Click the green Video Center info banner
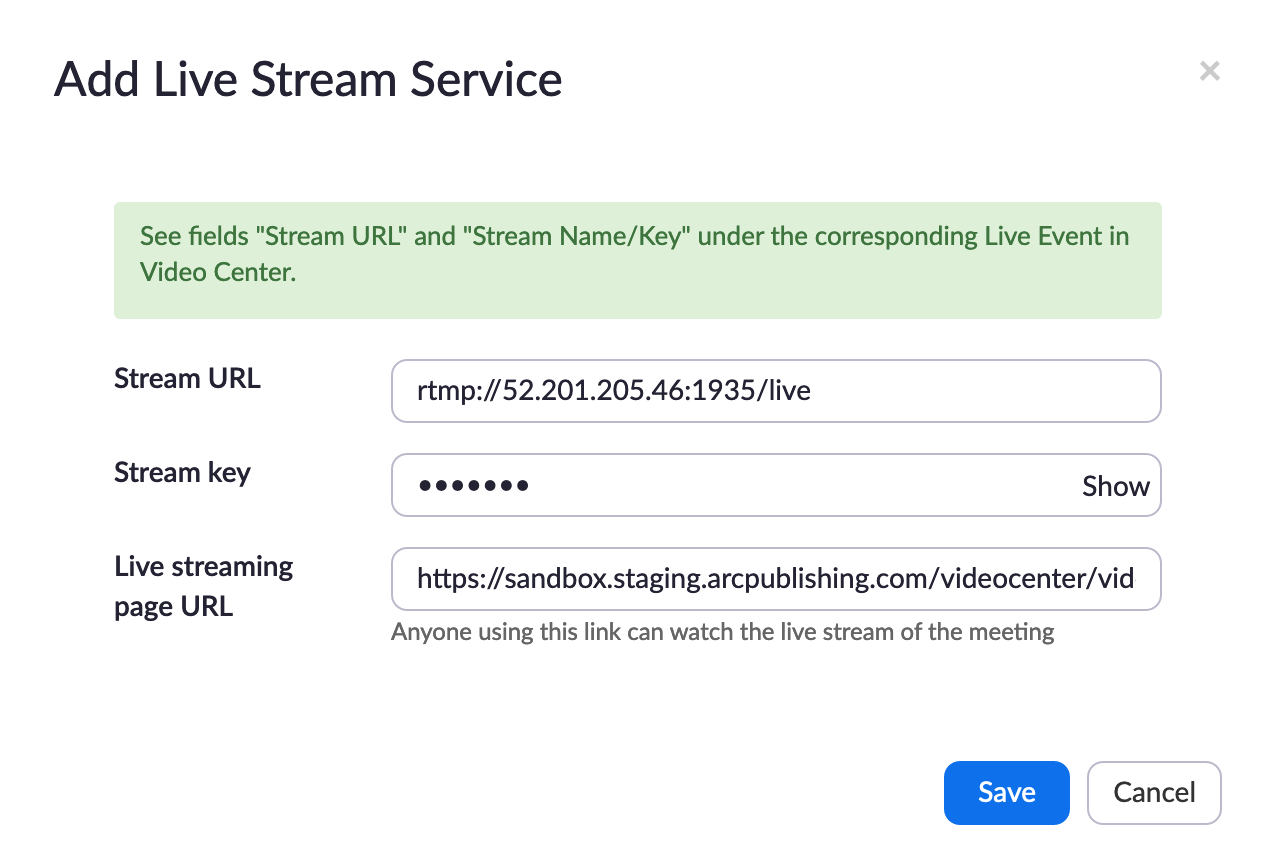The width and height of the screenshot is (1278, 860). (637, 260)
